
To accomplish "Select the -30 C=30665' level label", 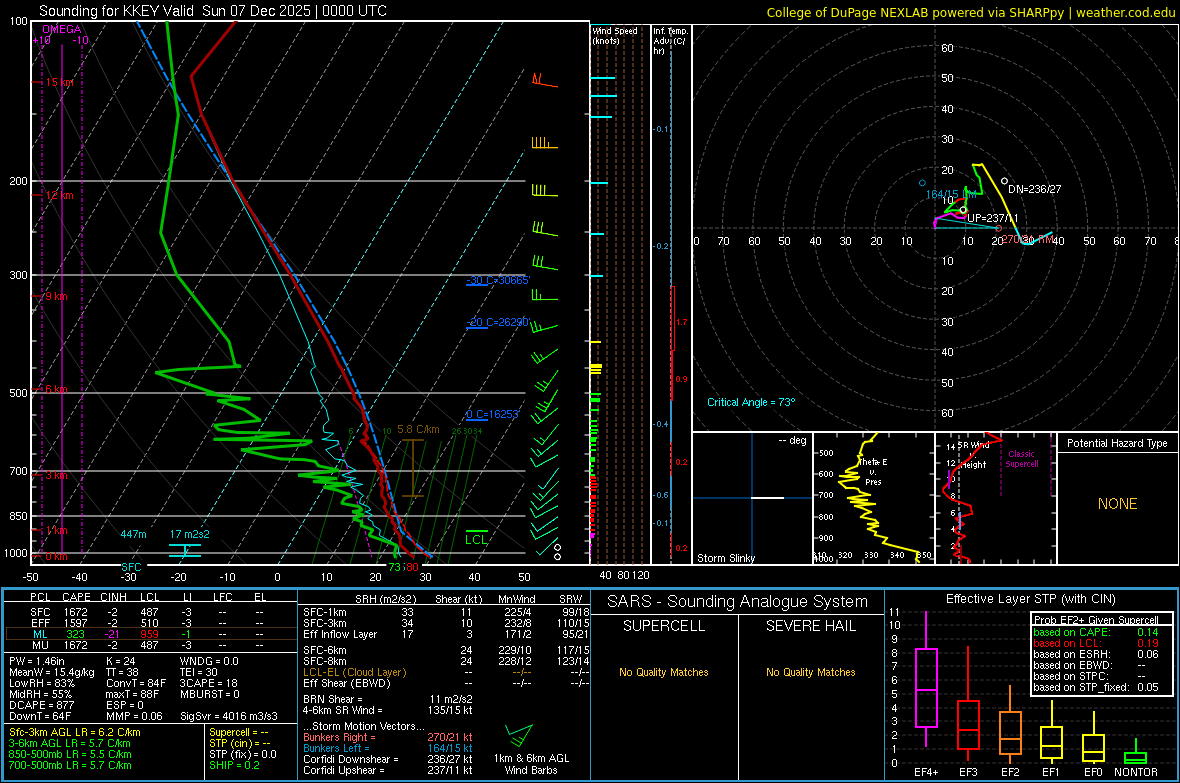I will click(x=497, y=280).
